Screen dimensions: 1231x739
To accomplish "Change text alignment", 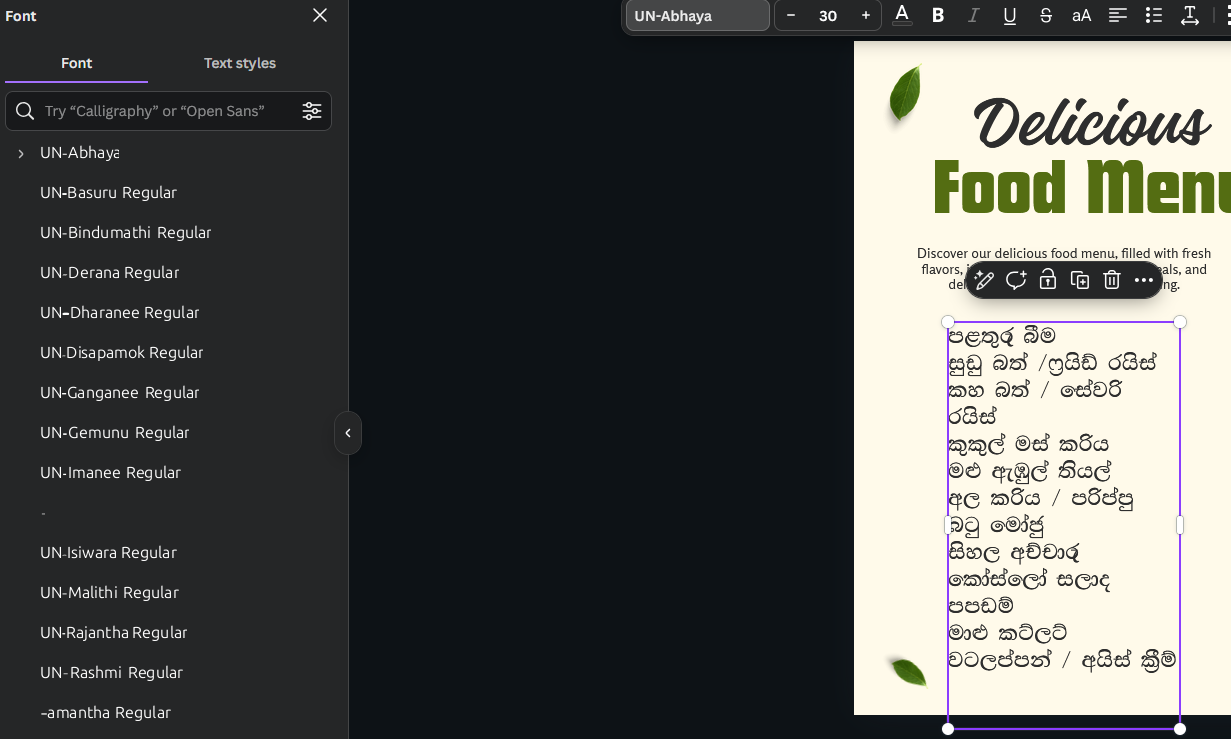I will pyautogui.click(x=1118, y=16).
